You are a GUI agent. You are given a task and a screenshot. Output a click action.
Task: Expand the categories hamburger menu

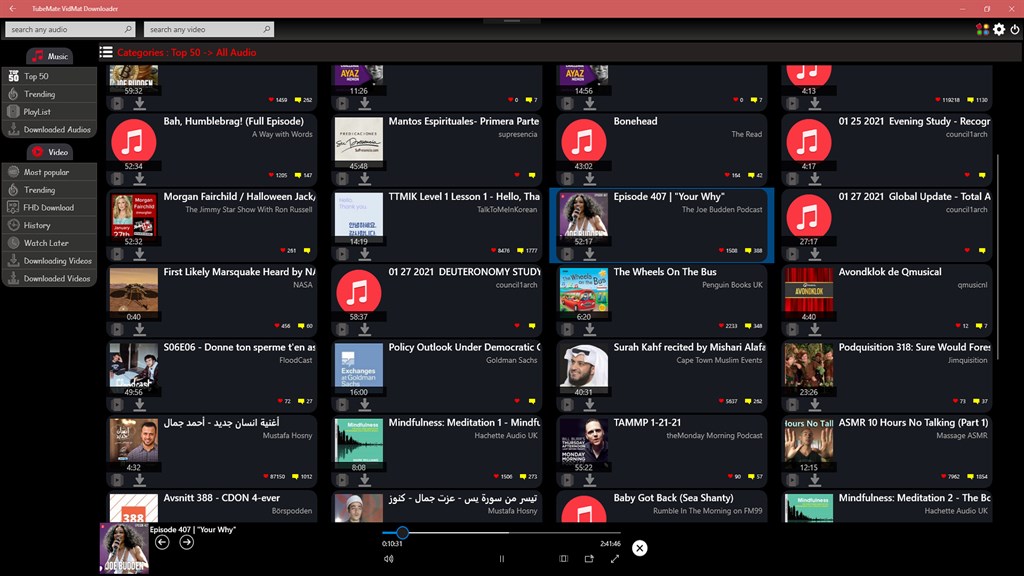coord(106,52)
